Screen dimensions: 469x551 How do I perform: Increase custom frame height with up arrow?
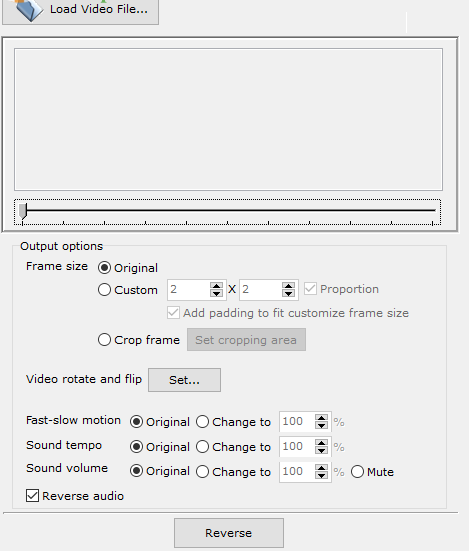288,286
